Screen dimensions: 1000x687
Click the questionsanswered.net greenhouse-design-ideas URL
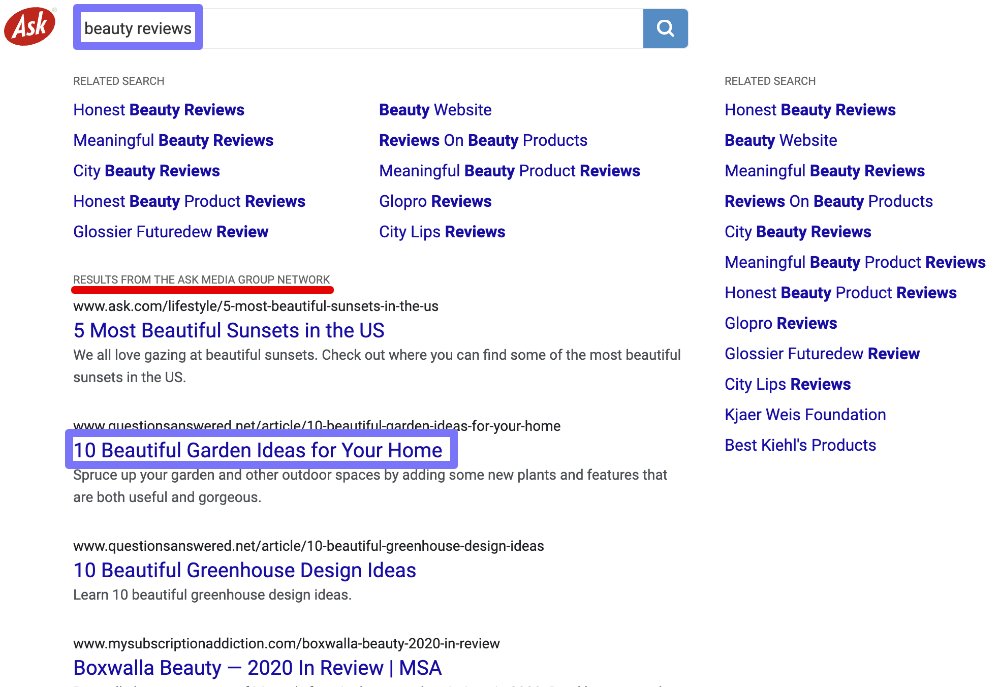[x=309, y=546]
